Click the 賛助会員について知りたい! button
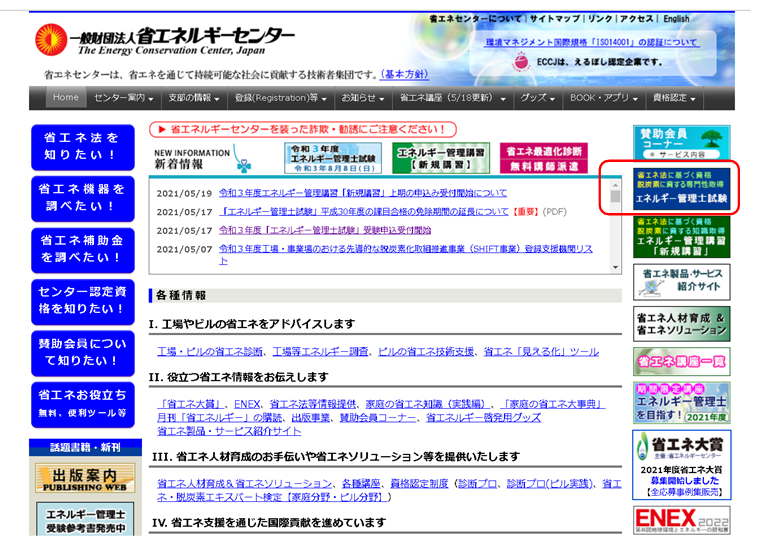Screen dimensions: 759x553 [x=83, y=353]
